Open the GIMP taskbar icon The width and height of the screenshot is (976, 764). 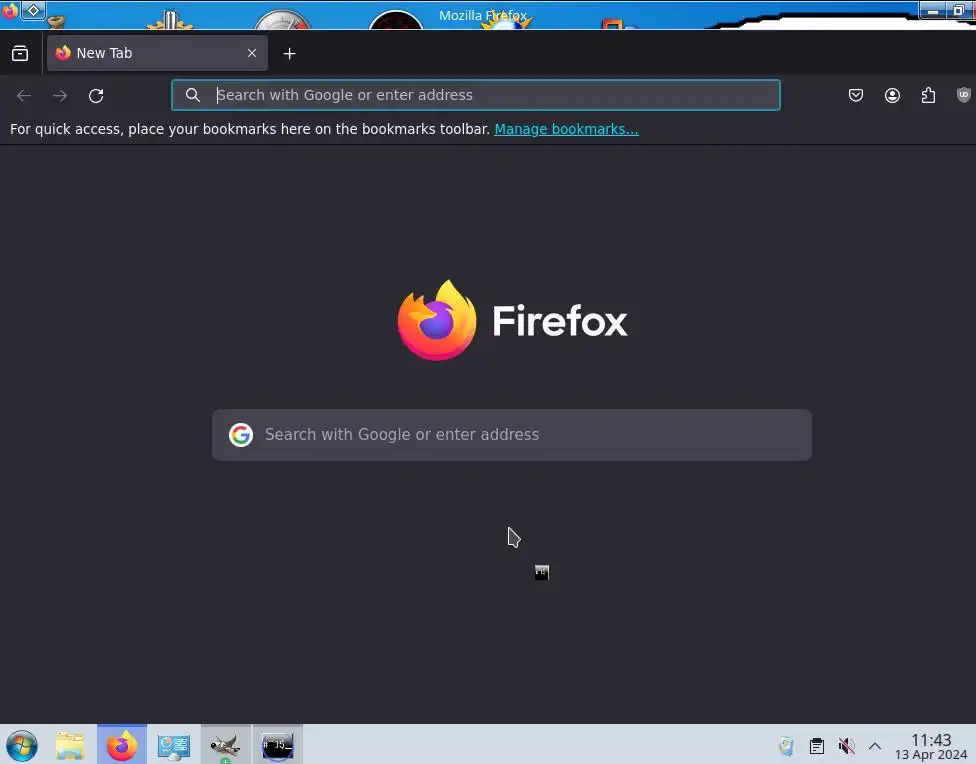225,745
